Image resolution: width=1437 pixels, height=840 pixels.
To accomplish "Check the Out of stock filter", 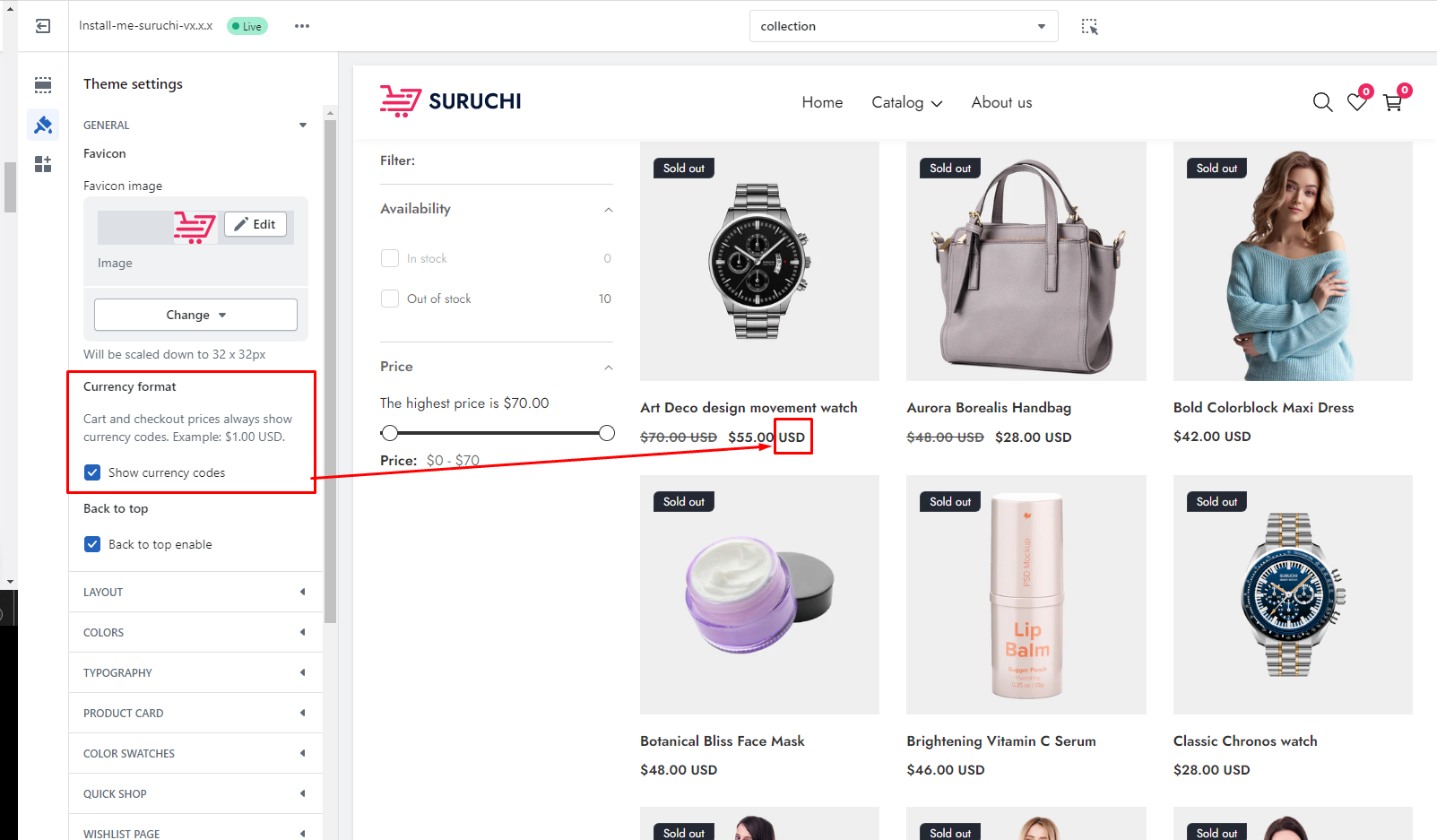I will tap(390, 299).
